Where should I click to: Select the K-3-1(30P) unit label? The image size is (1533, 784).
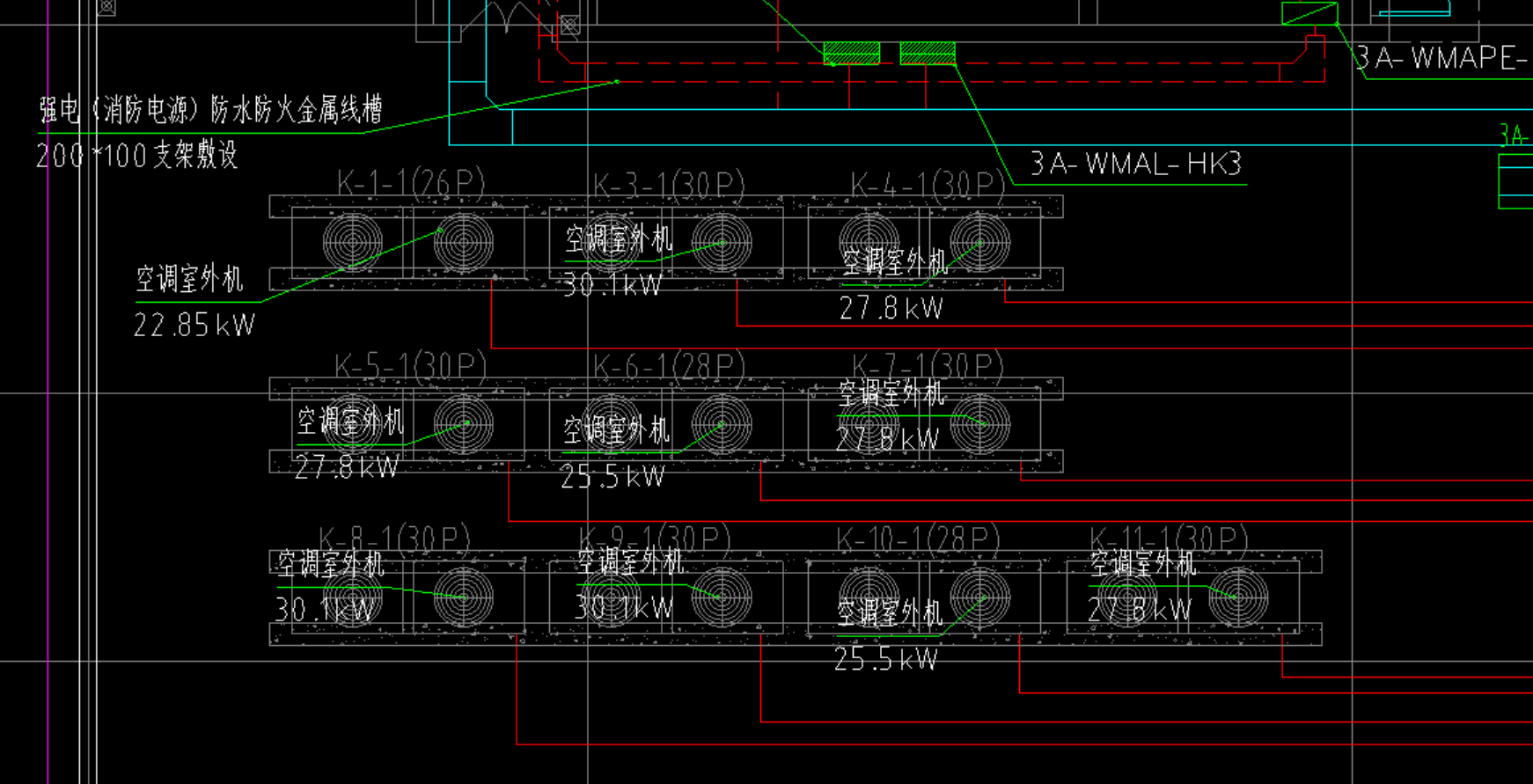(669, 185)
